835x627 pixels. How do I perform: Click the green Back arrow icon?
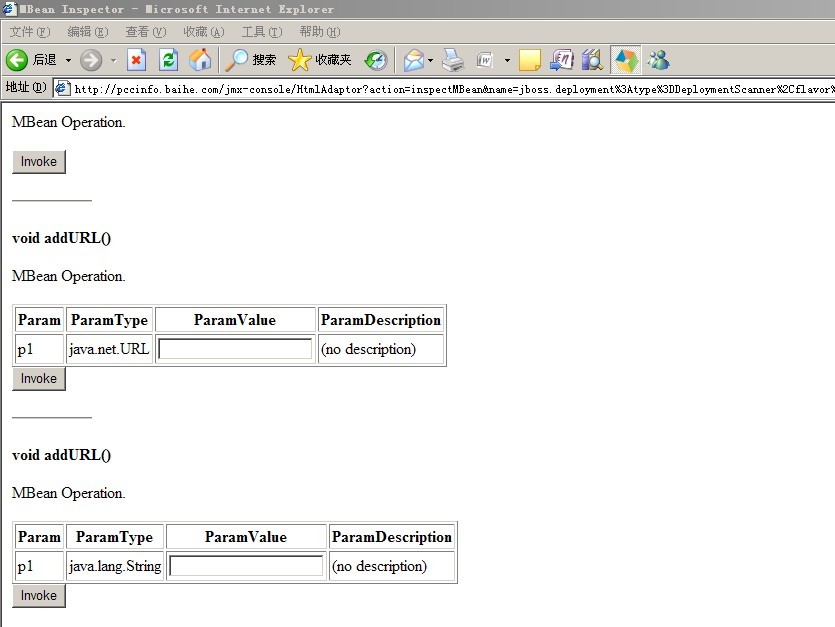(x=17, y=60)
